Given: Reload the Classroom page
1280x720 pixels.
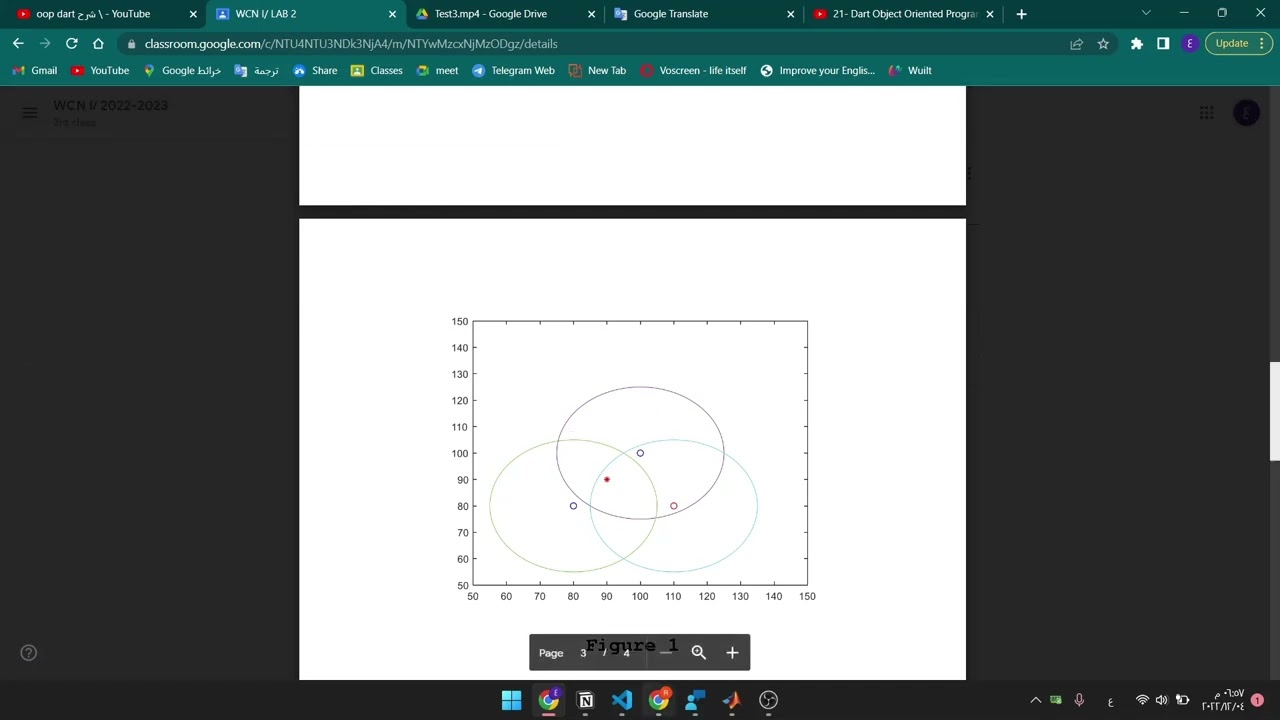Looking at the screenshot, I should click(72, 43).
